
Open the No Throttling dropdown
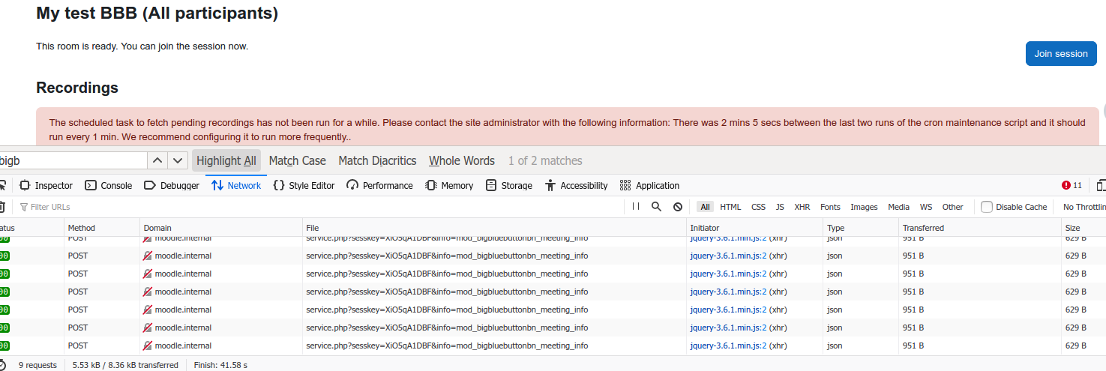(x=1083, y=207)
